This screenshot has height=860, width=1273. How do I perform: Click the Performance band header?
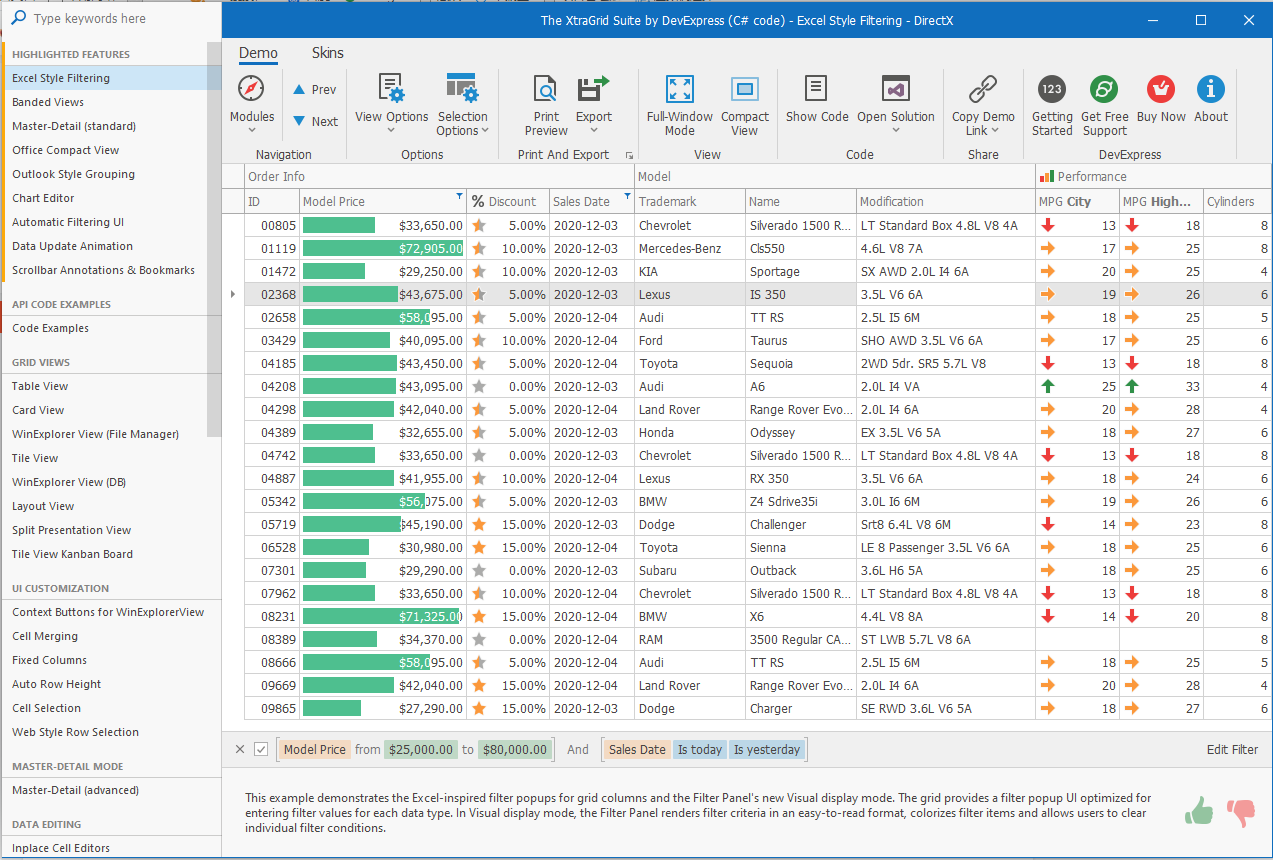tap(1153, 177)
